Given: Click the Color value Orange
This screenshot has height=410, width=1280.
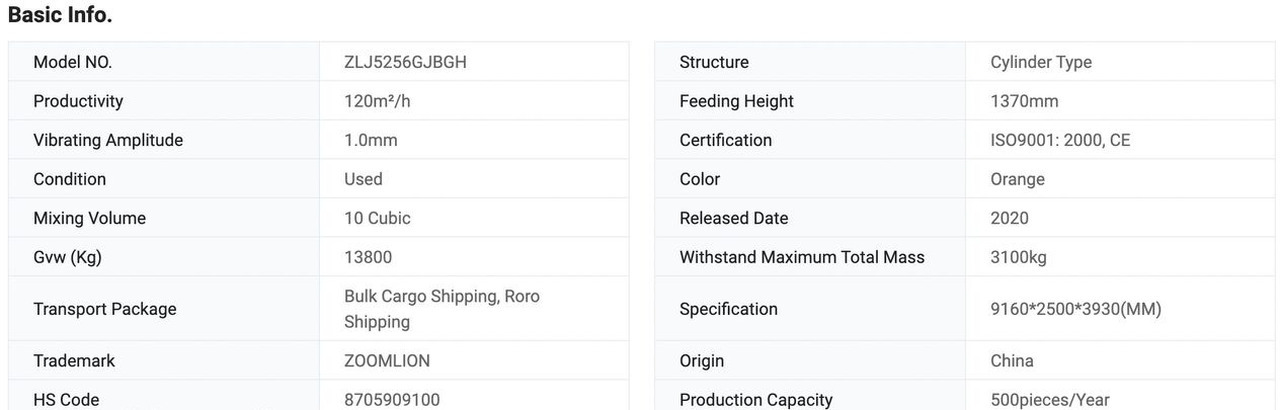Looking at the screenshot, I should tap(1017, 179).
